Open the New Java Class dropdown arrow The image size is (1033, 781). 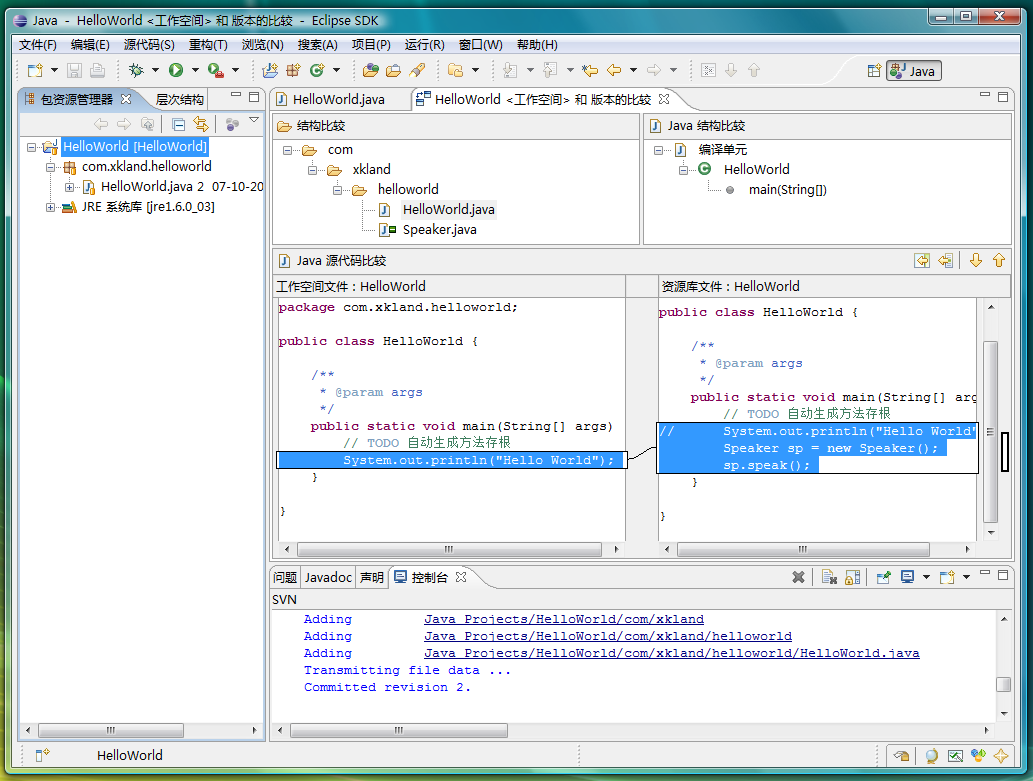click(336, 70)
